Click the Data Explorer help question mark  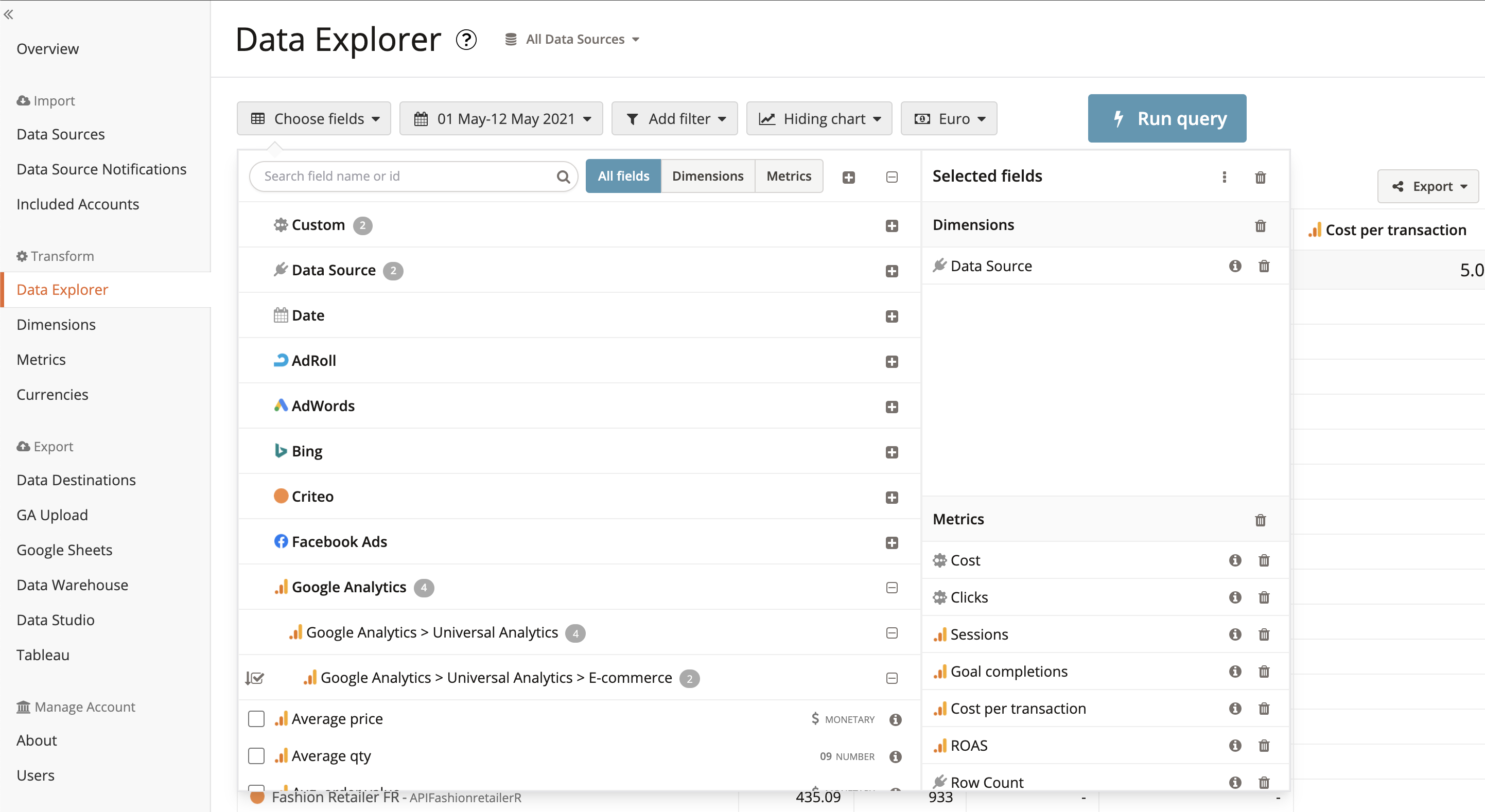point(466,39)
